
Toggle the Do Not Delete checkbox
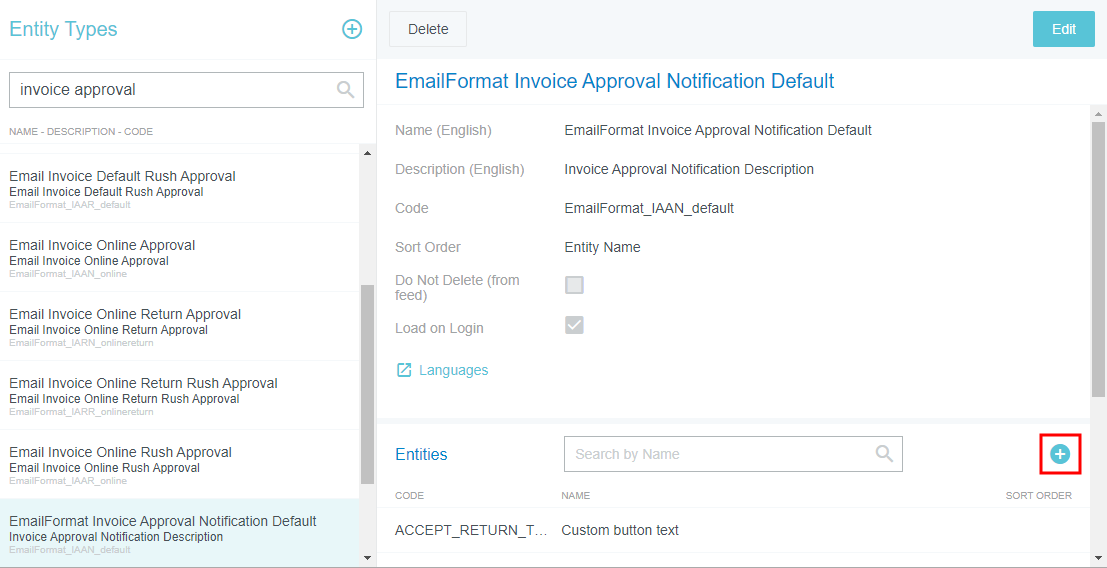574,285
